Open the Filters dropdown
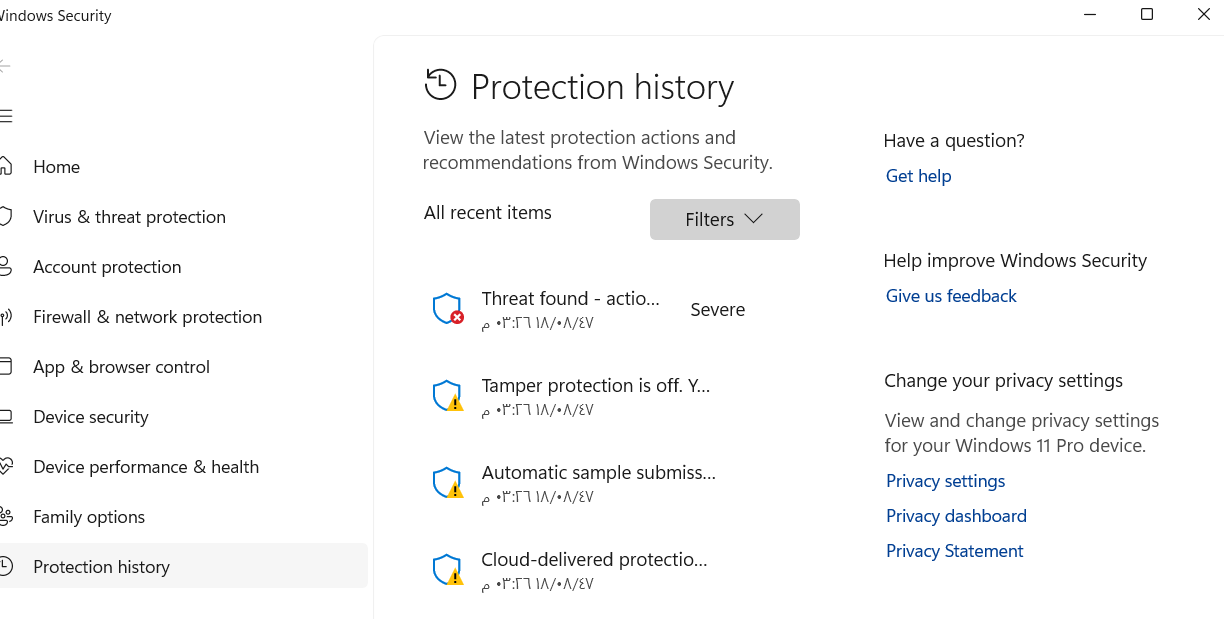Viewport: 1224px width, 619px height. [724, 219]
